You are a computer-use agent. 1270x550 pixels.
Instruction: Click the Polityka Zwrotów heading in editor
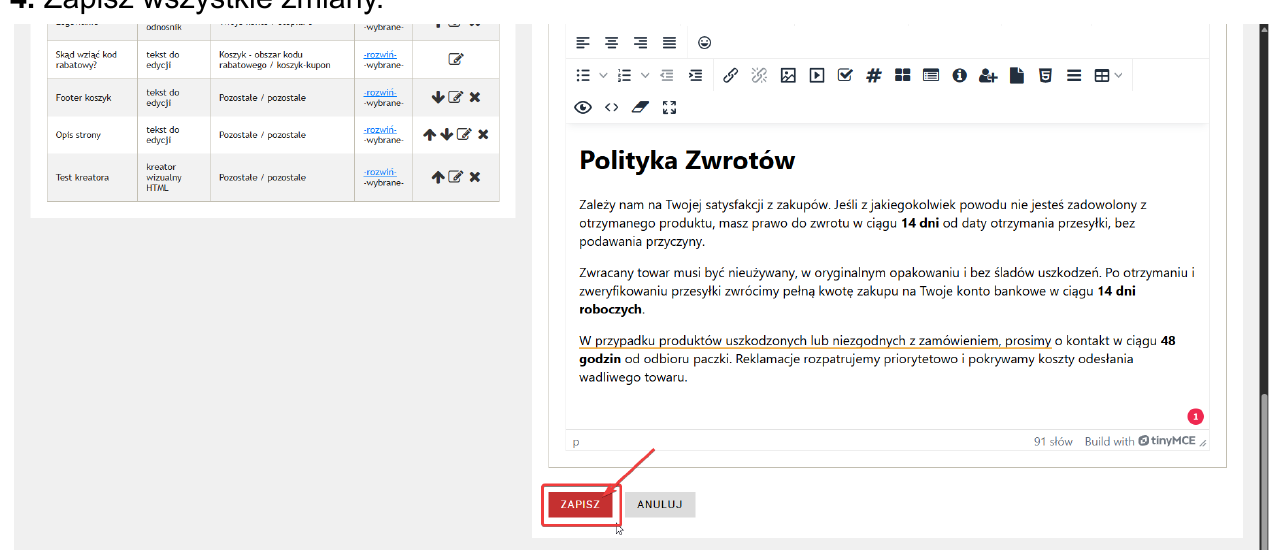tap(687, 160)
